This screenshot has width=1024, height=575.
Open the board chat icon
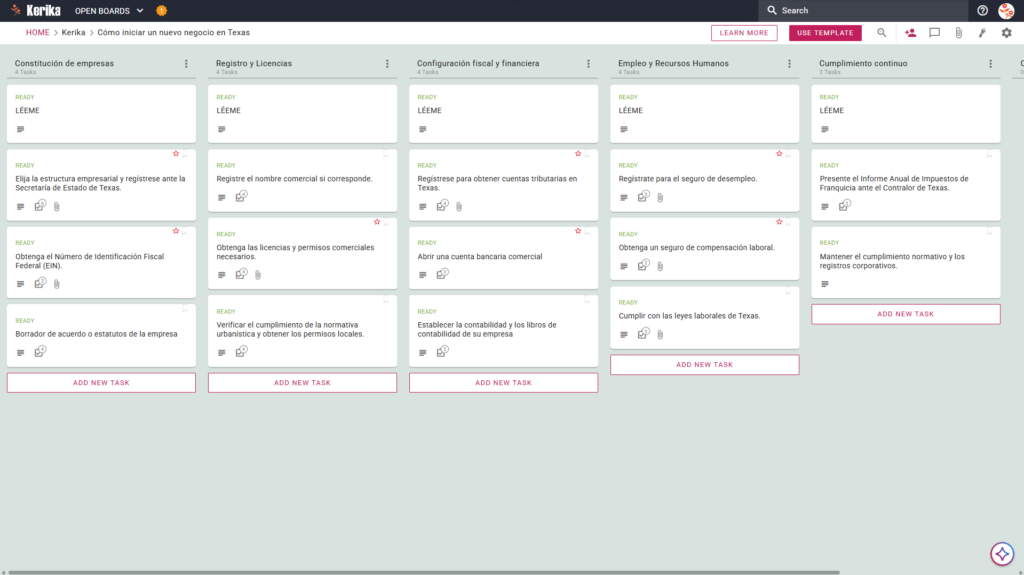pyautogui.click(x=935, y=33)
